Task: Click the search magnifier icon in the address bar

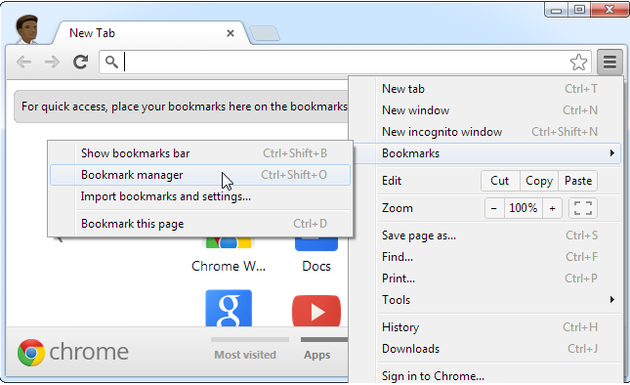Action: point(111,62)
